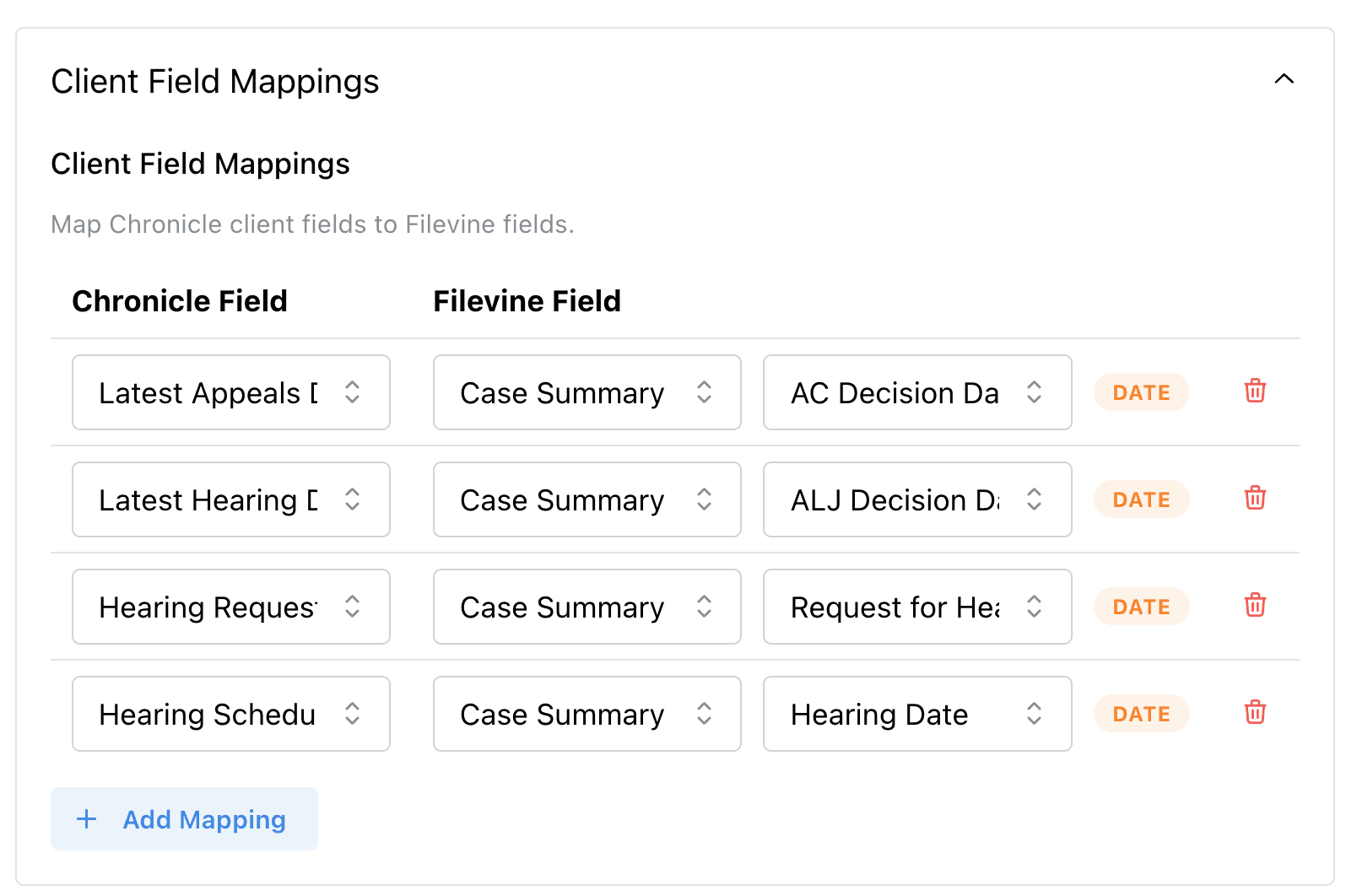
Task: Open the Case Summary dropdown in first row
Action: pyautogui.click(x=587, y=392)
